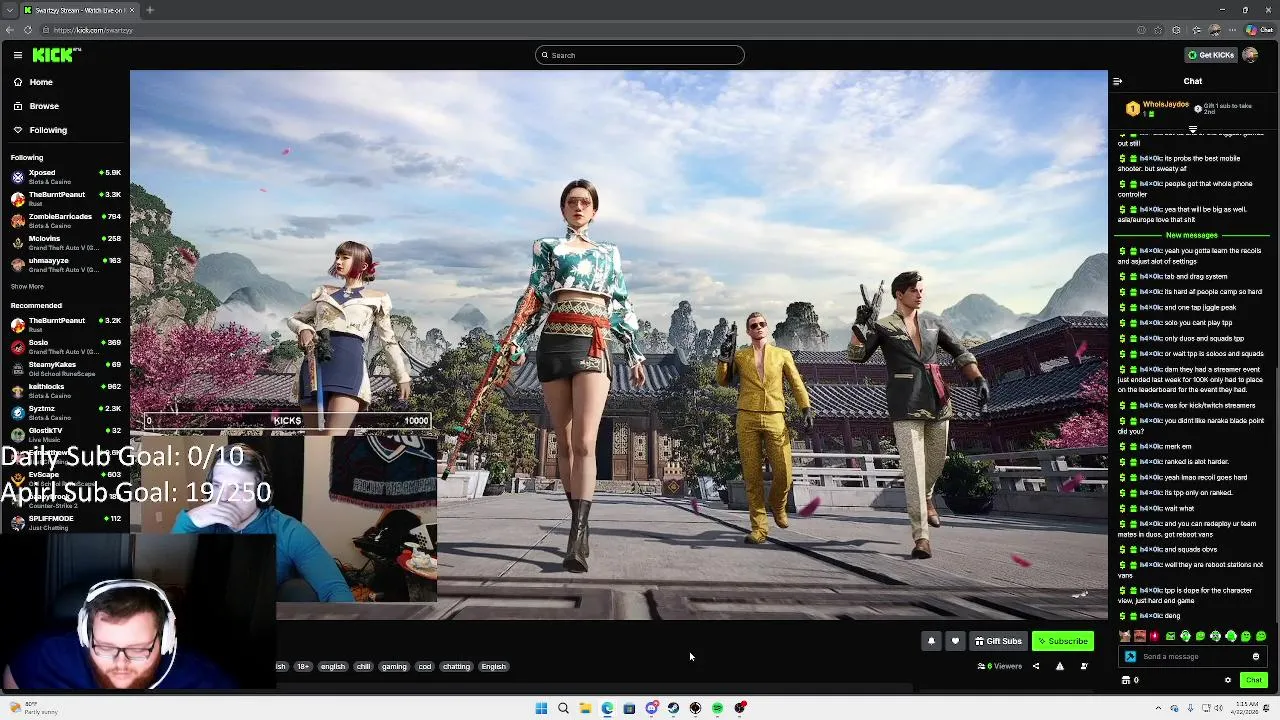Click the cod stream tag

[x=425, y=666]
